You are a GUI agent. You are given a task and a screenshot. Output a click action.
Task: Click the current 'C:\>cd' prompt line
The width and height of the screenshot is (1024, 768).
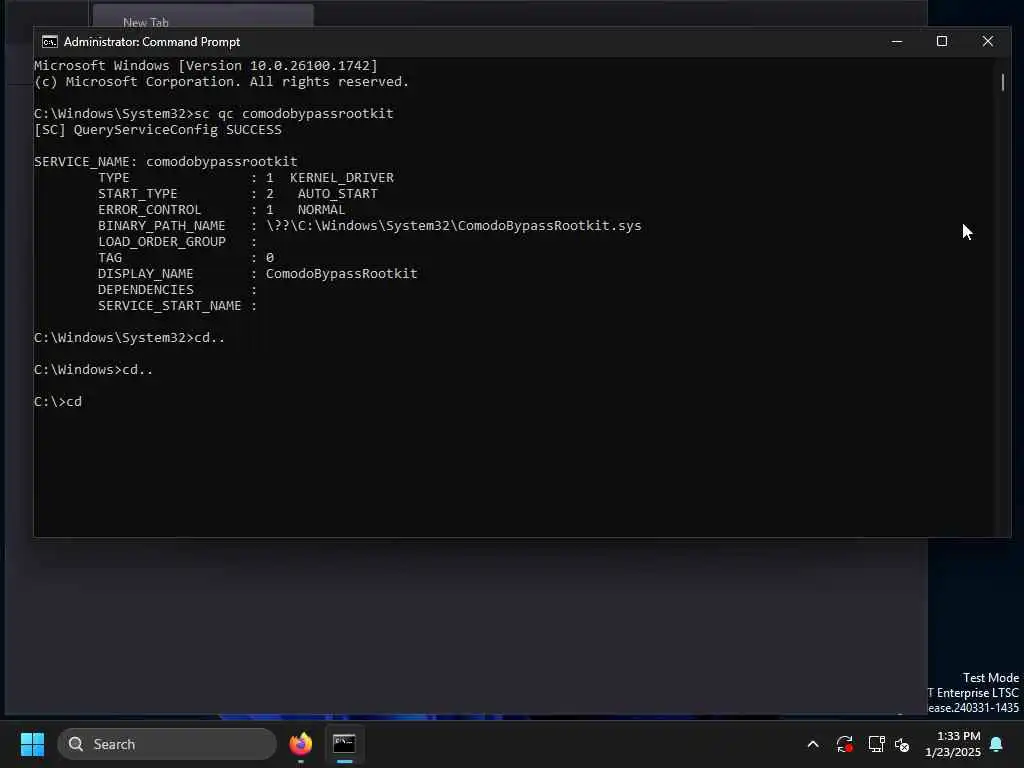click(58, 402)
